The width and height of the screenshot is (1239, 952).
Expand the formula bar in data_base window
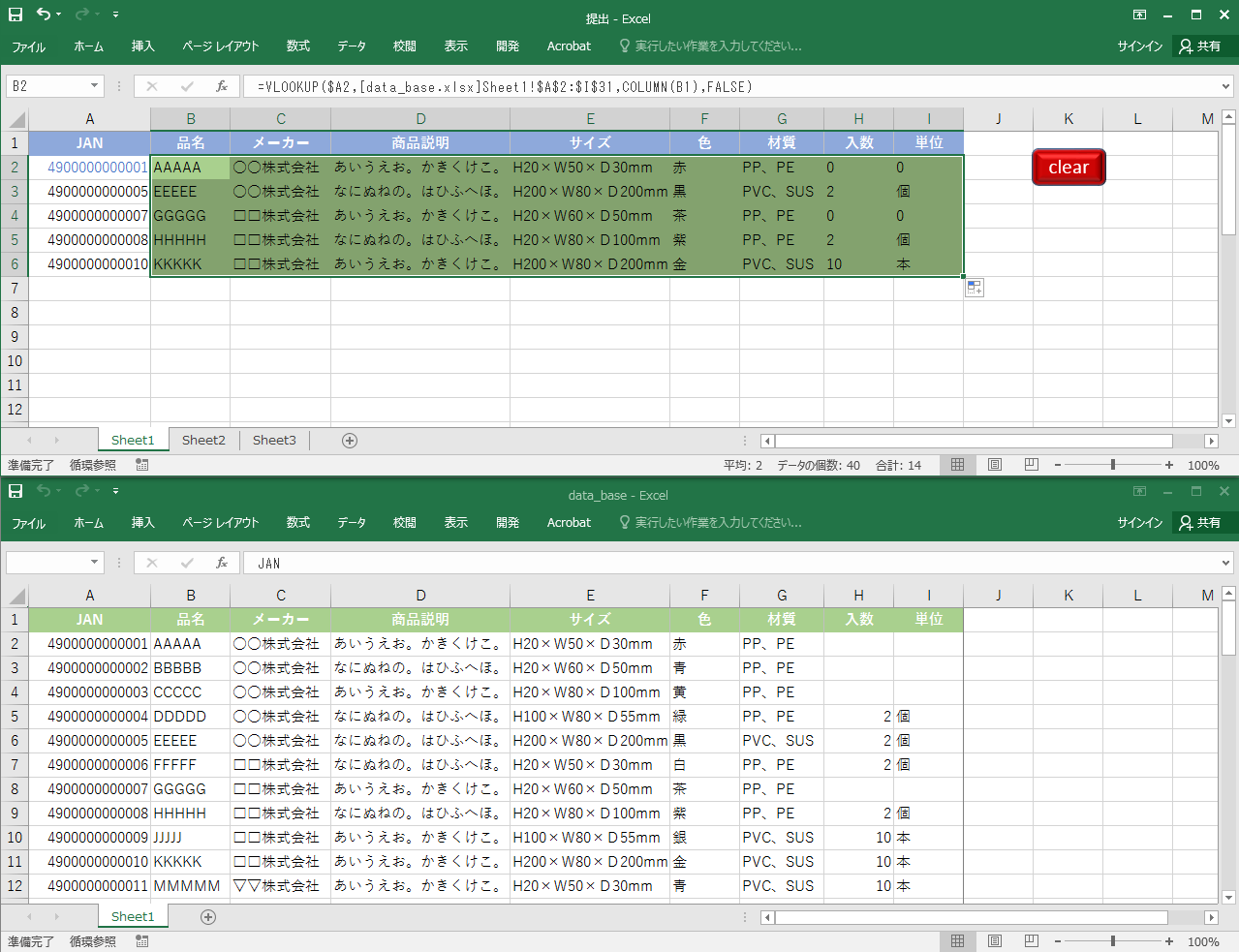coord(1225,563)
